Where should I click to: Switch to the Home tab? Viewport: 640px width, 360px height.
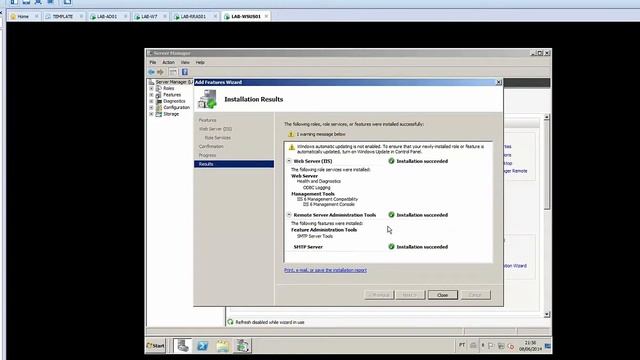(x=23, y=16)
